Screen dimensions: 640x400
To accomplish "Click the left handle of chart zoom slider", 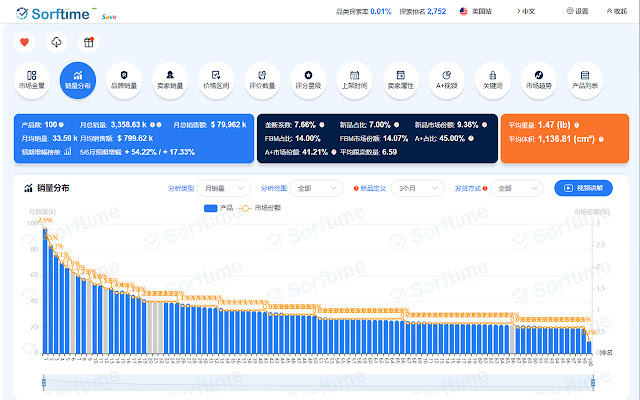I will [x=44, y=382].
